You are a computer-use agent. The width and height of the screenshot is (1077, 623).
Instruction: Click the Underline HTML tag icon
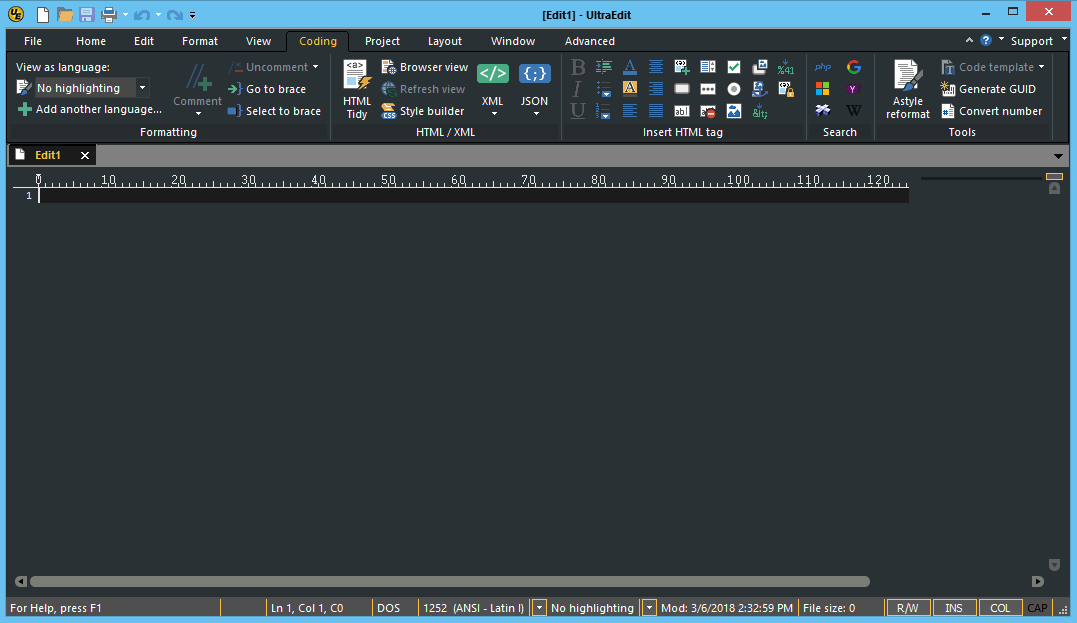click(x=578, y=111)
